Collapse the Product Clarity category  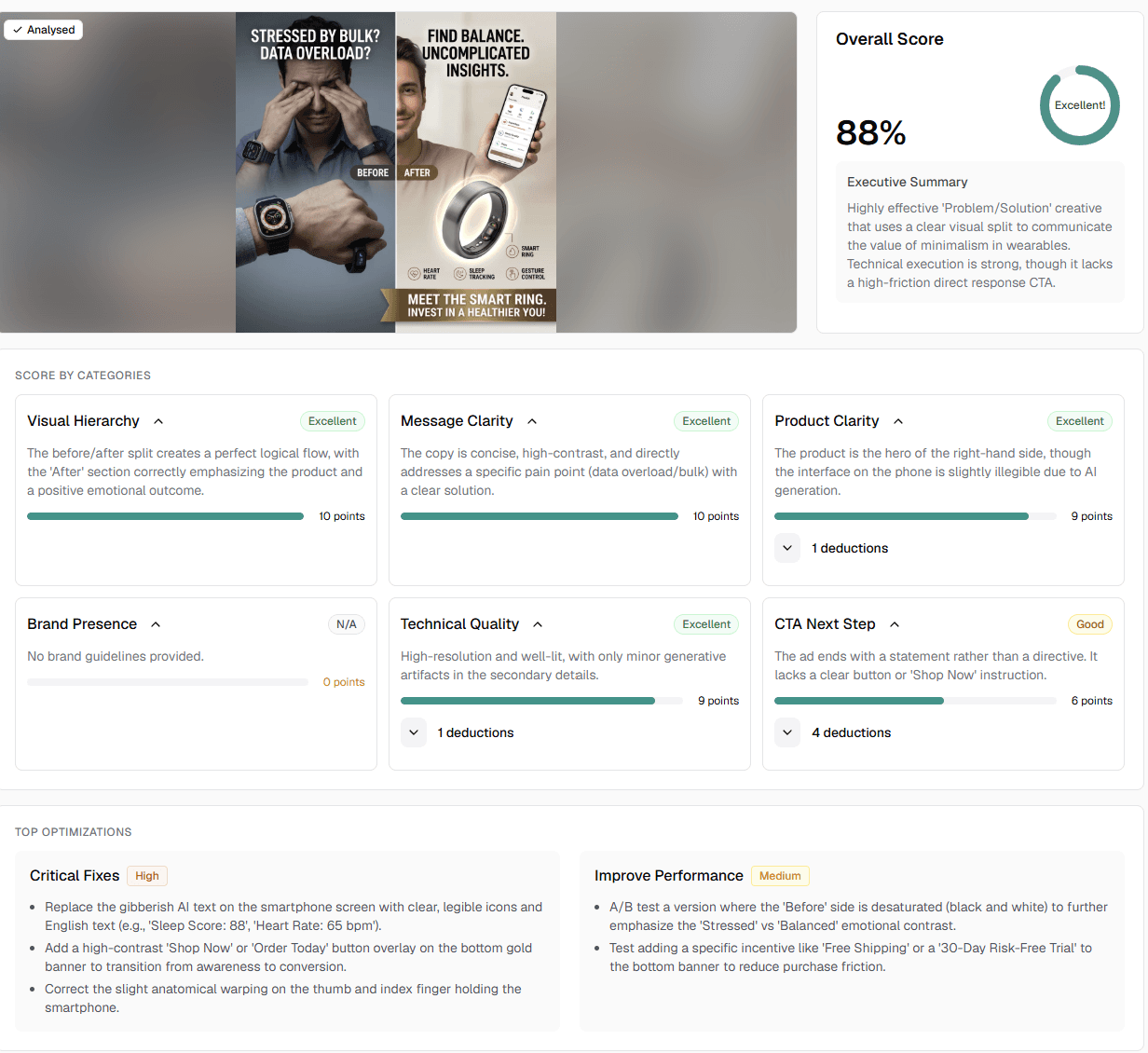898,421
